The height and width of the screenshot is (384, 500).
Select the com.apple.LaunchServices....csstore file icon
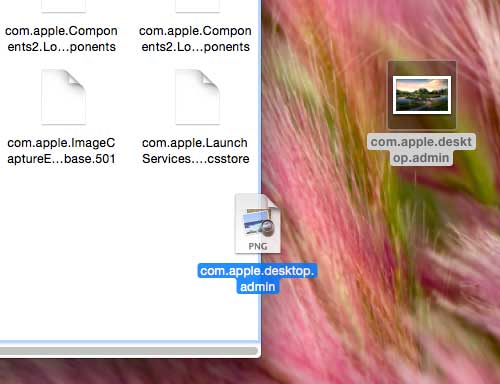pyautogui.click(x=197, y=97)
